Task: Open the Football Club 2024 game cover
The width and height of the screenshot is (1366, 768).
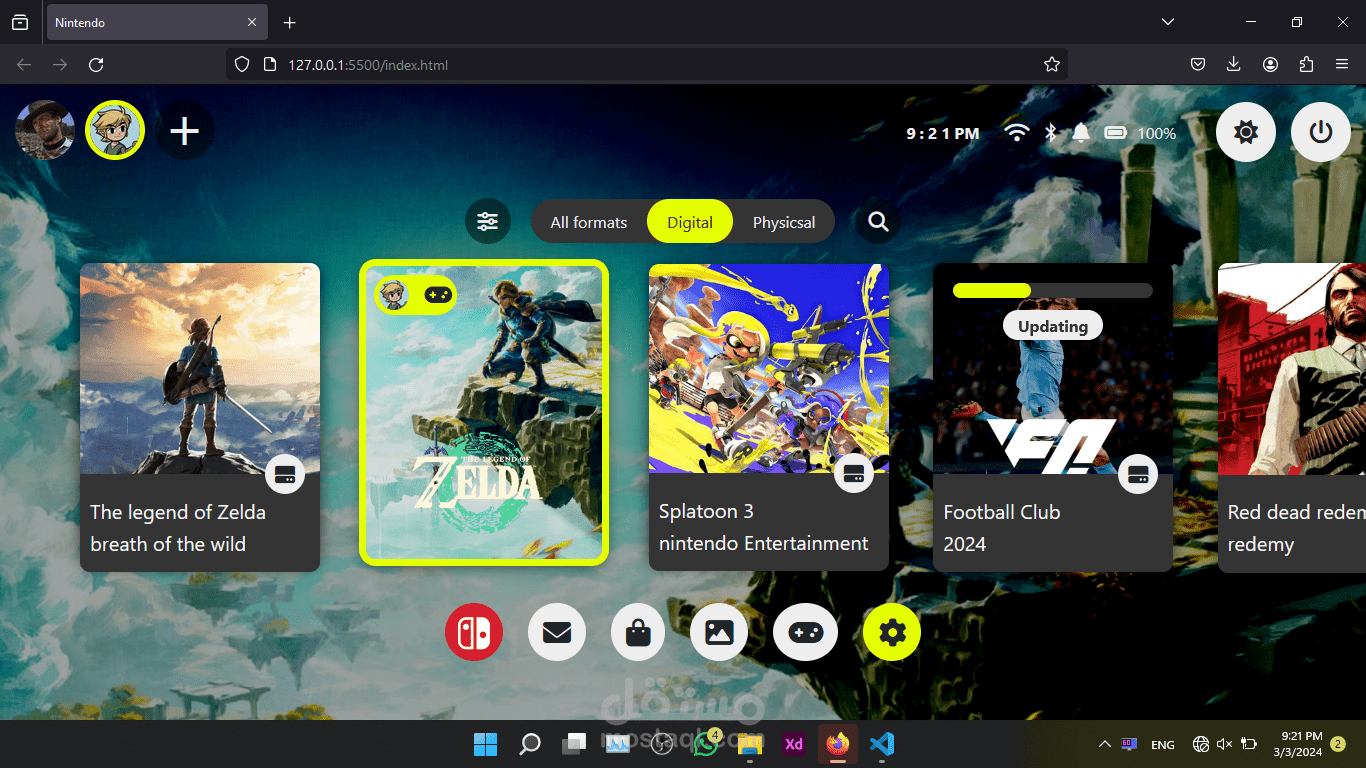Action: tap(1053, 368)
